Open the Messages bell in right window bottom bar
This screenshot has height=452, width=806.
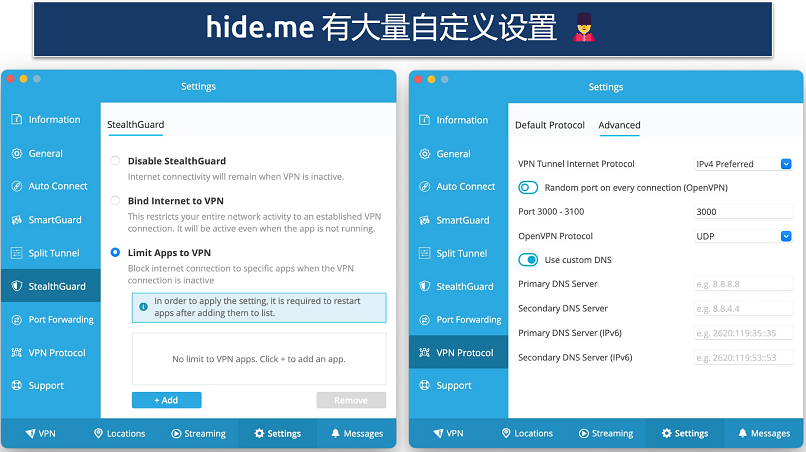(742, 433)
